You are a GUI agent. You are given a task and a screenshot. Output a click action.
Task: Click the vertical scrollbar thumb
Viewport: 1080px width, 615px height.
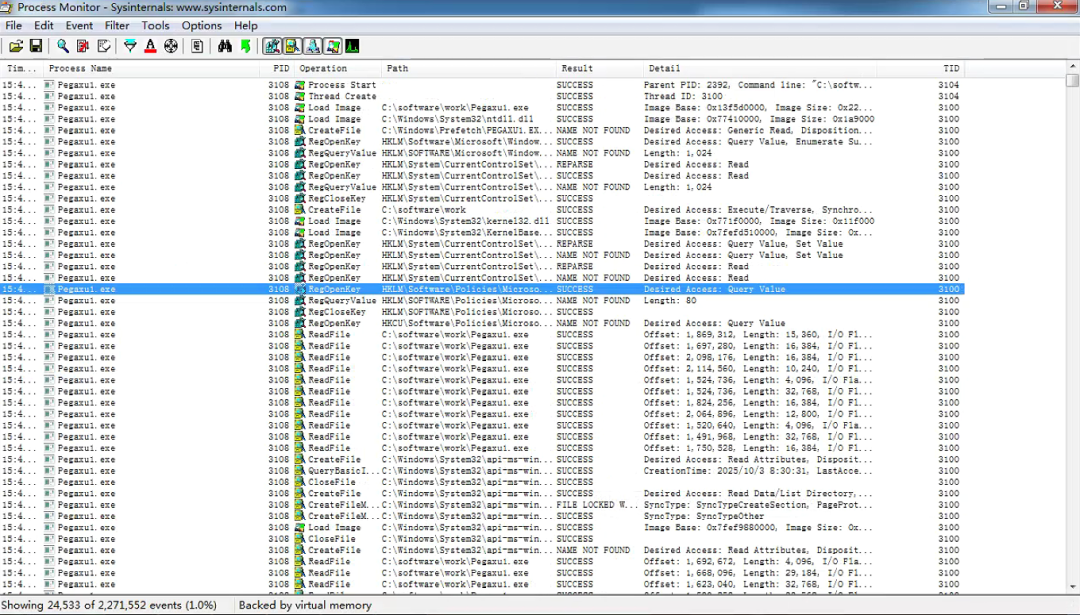tap(1072, 80)
